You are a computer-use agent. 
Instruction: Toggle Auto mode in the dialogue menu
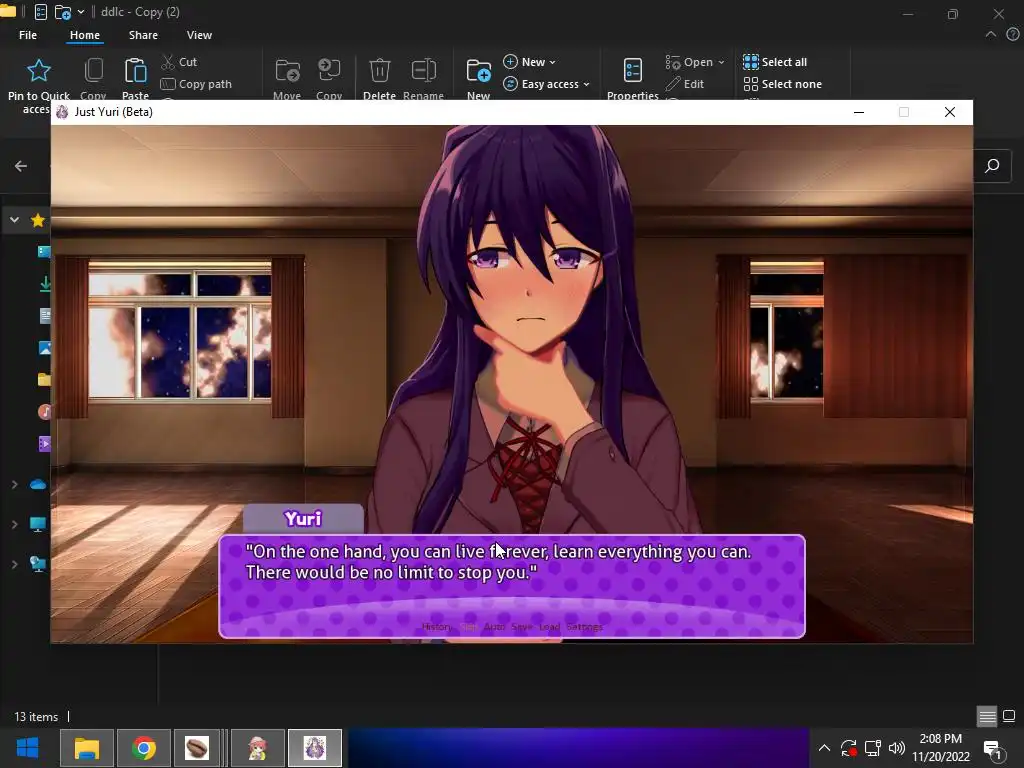pos(494,627)
